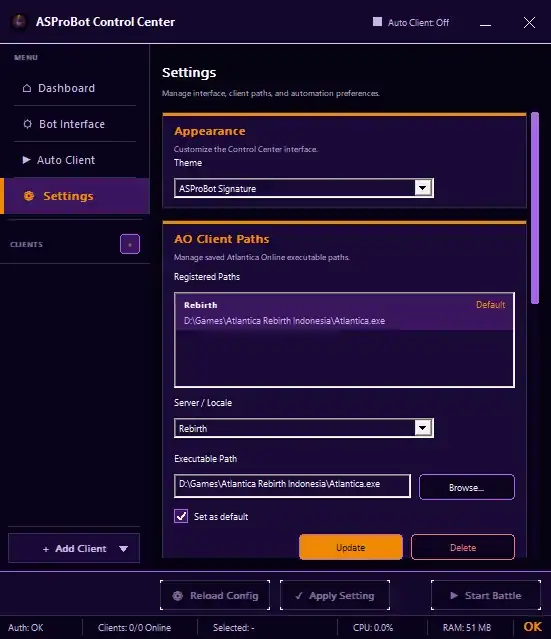Viewport: 551px width, 639px height.
Task: Open the Theme dropdown arrow
Action: click(423, 188)
